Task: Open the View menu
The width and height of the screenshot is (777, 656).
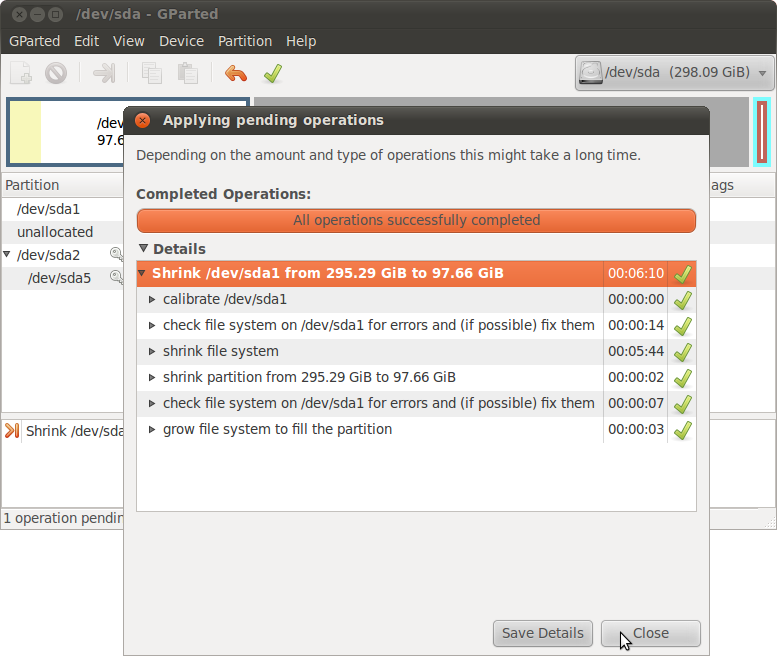Action: [x=128, y=41]
